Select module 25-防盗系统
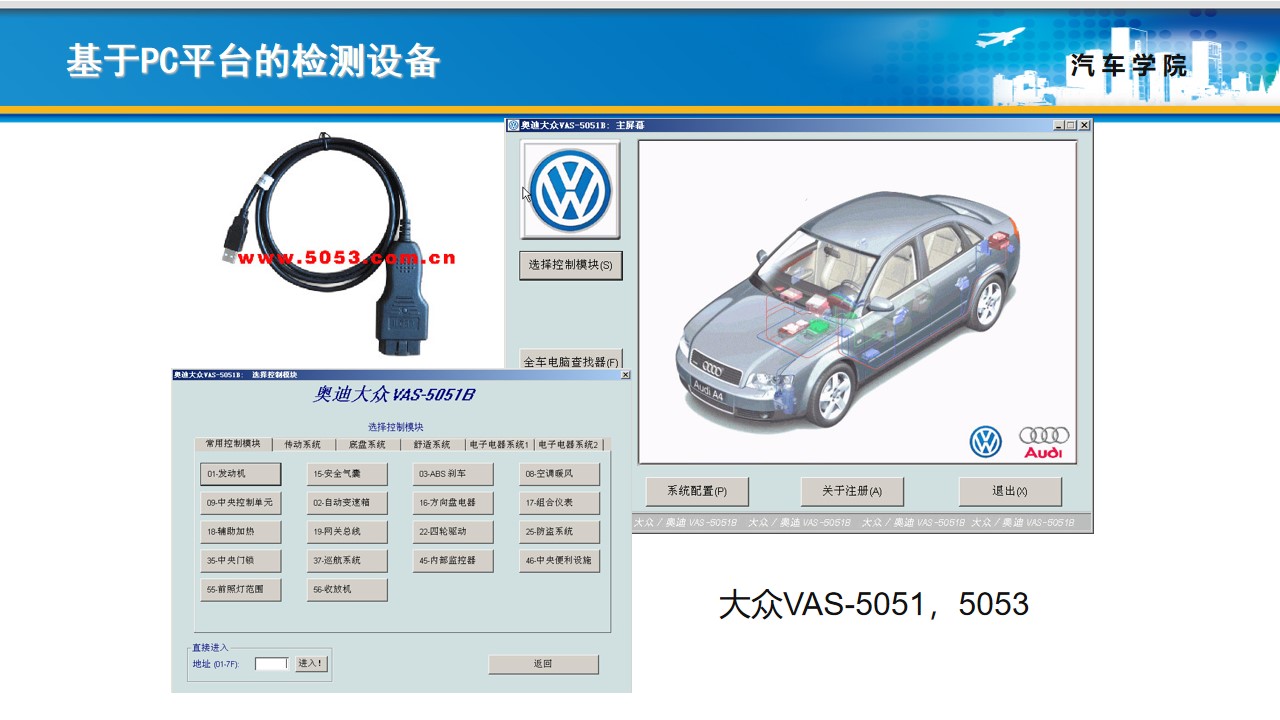1280x720 pixels. click(x=560, y=532)
